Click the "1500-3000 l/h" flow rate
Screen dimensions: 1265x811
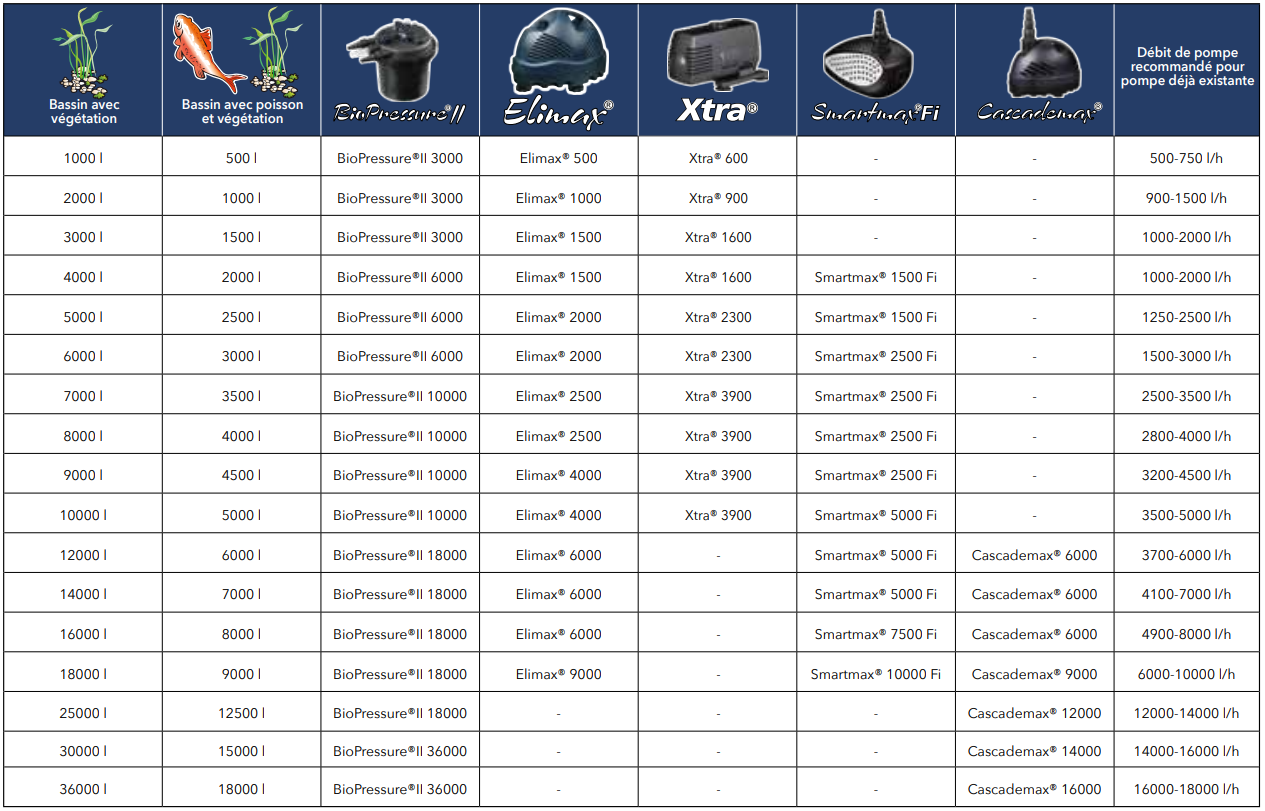[1187, 356]
